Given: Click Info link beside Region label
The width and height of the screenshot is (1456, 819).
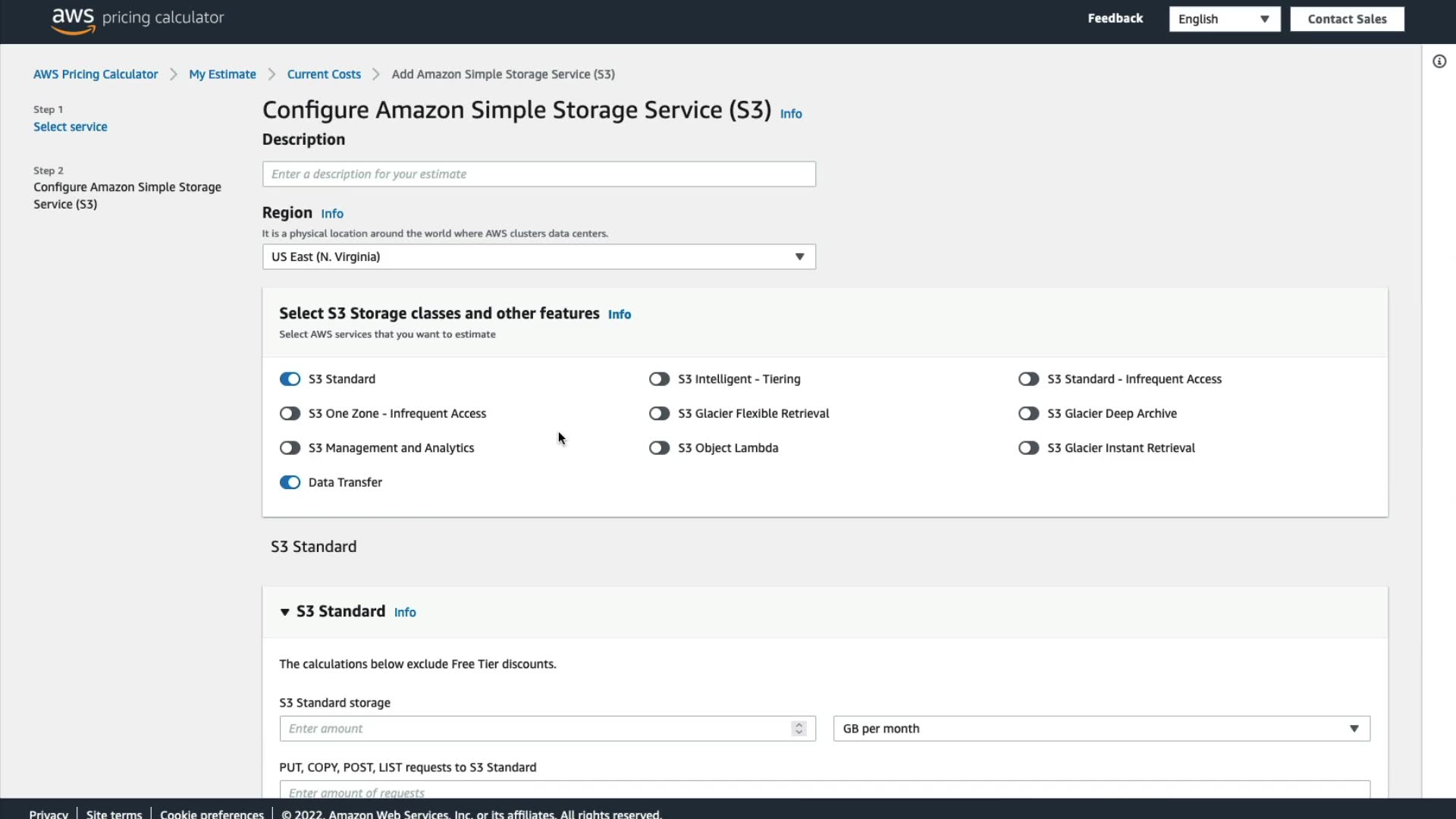Looking at the screenshot, I should (331, 214).
